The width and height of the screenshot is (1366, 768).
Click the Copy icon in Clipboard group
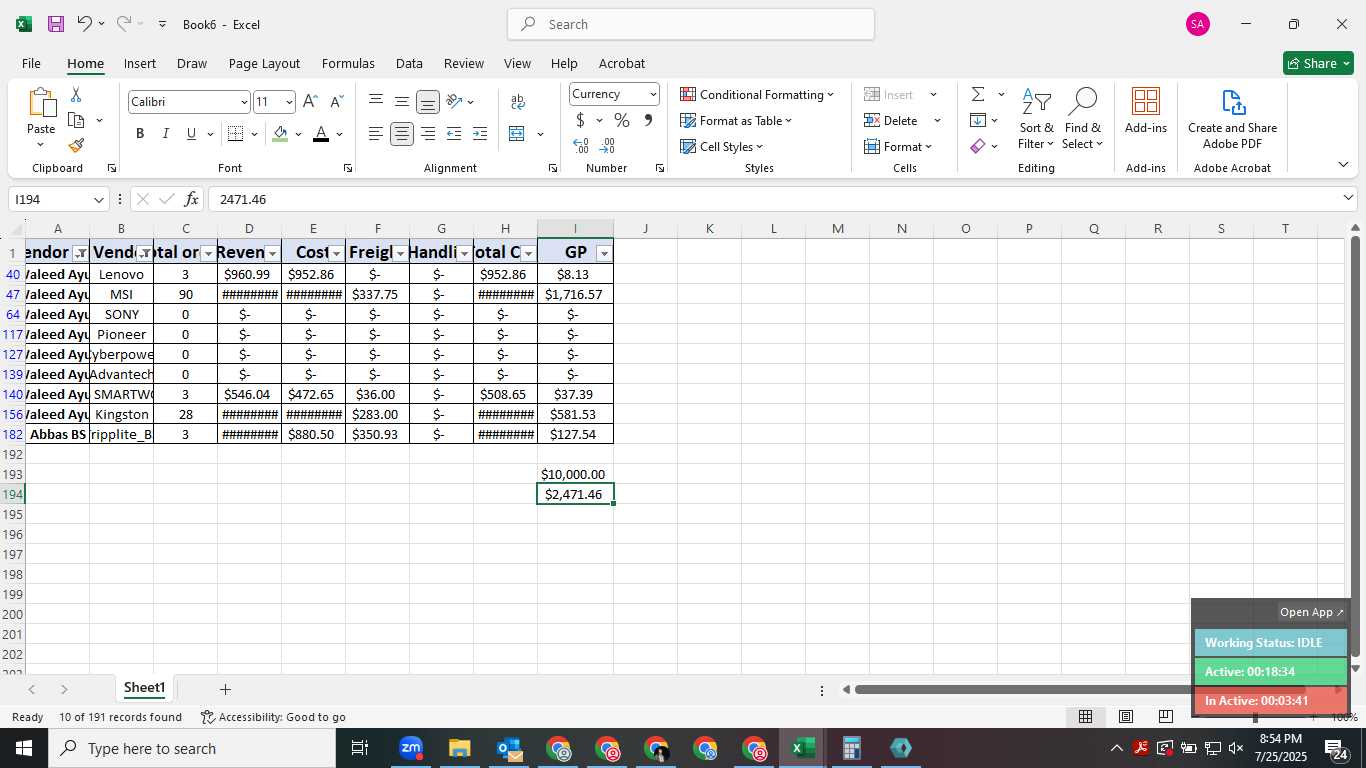click(76, 120)
